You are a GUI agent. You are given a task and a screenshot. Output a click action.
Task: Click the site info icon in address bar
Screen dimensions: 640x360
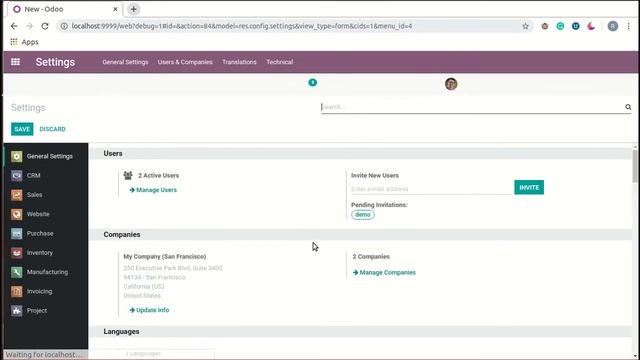tap(64, 26)
